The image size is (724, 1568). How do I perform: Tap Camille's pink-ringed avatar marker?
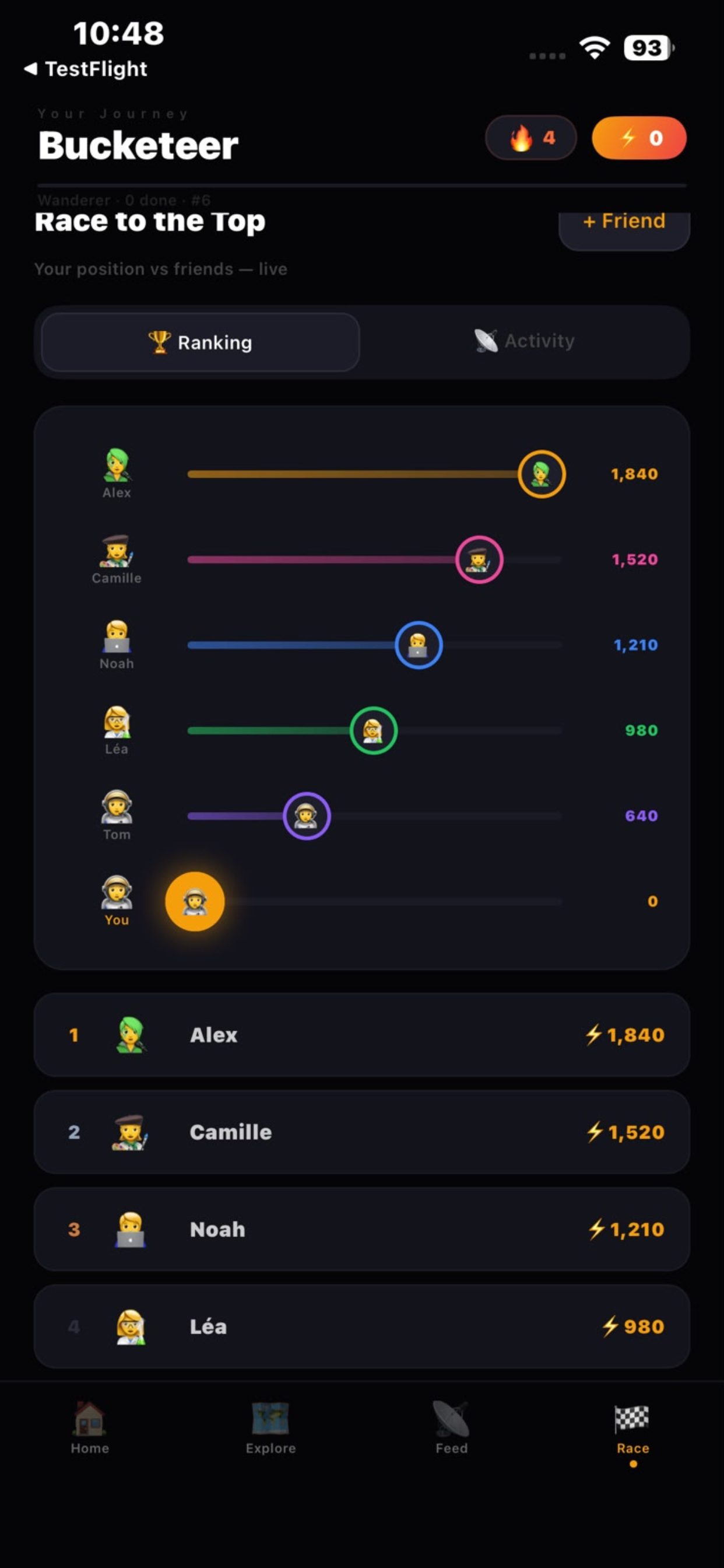[x=479, y=559]
